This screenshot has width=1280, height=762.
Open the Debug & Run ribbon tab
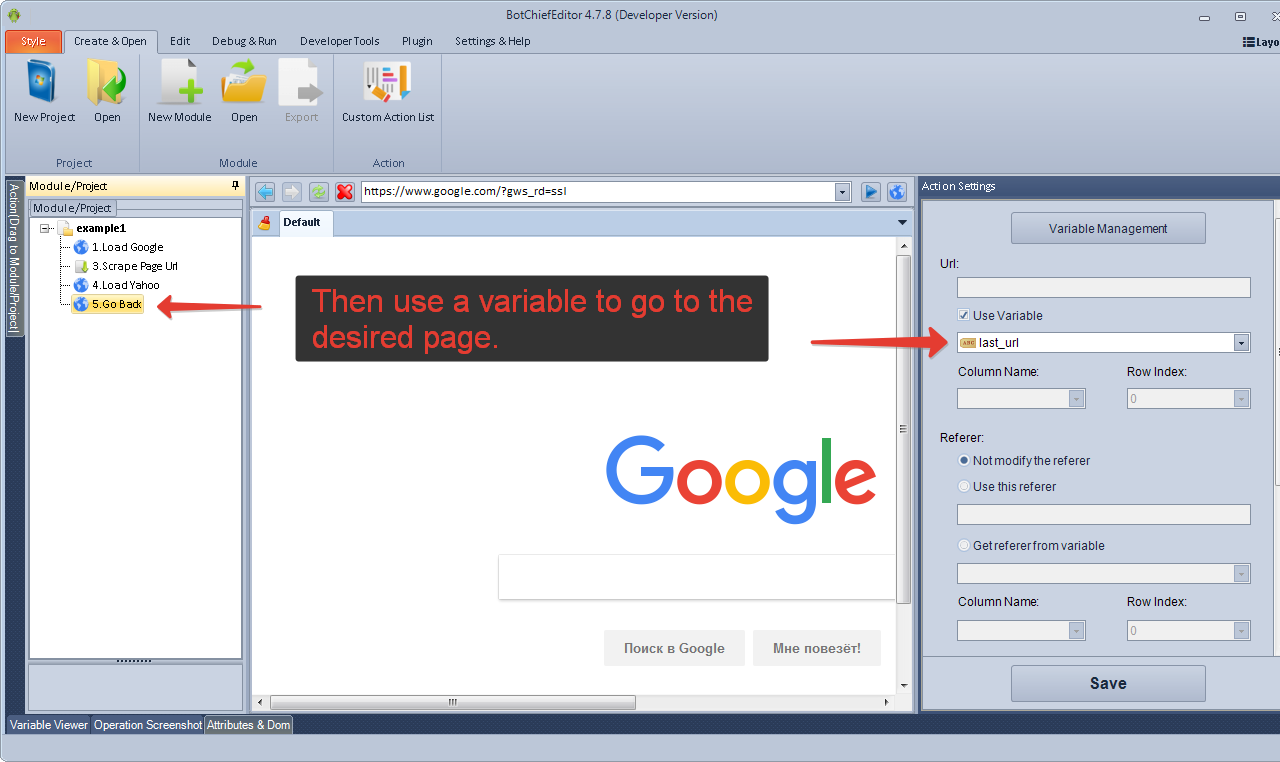coord(244,41)
